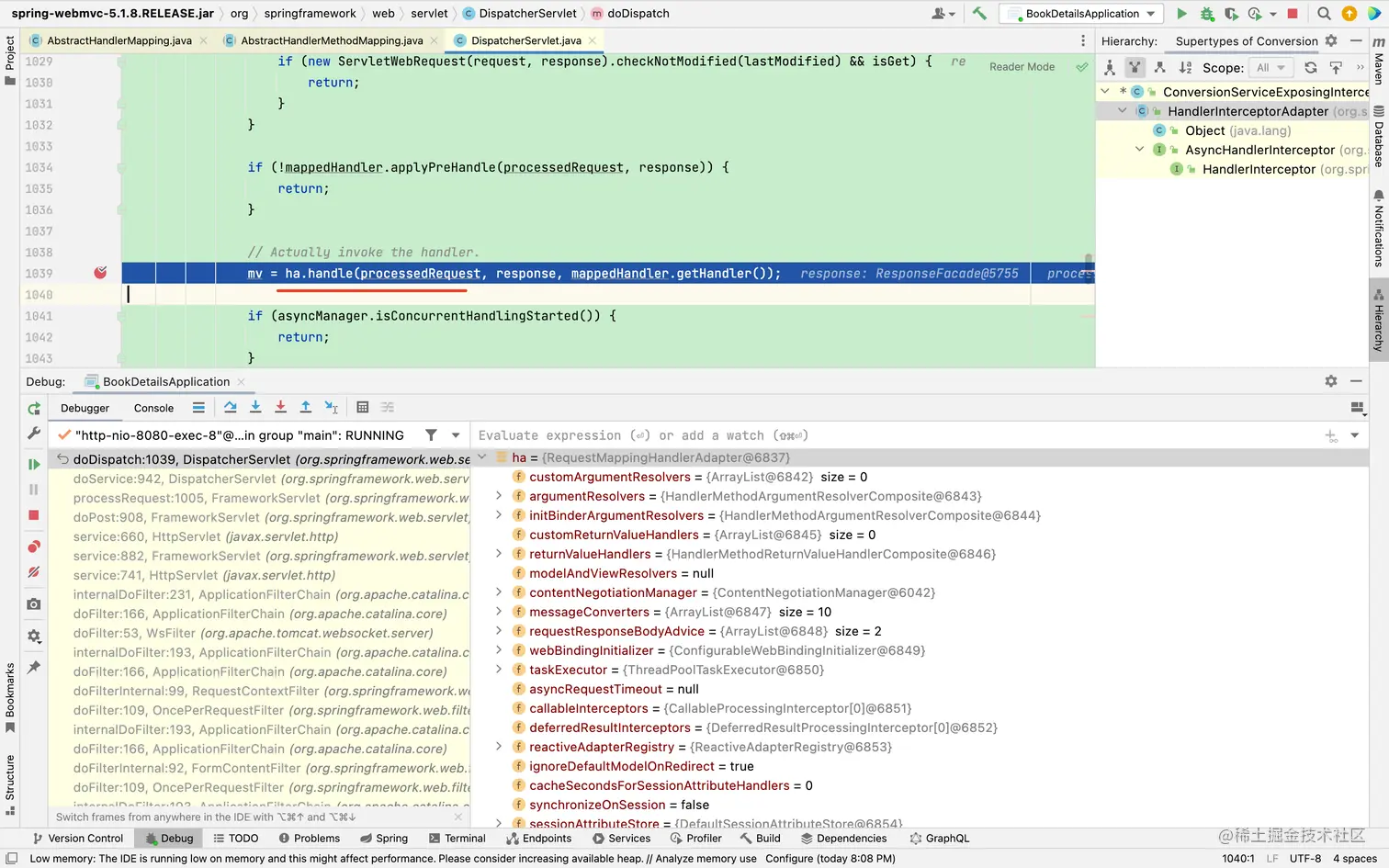The image size is (1389, 868).
Task: Run BookDetailsApplication with the green play icon
Action: click(1182, 14)
